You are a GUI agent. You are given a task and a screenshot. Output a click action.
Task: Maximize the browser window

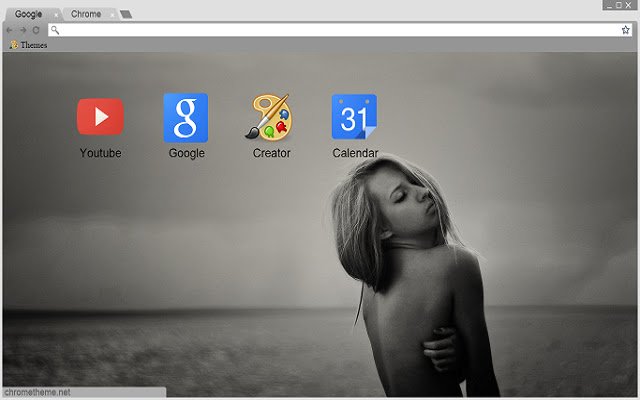(x=619, y=5)
